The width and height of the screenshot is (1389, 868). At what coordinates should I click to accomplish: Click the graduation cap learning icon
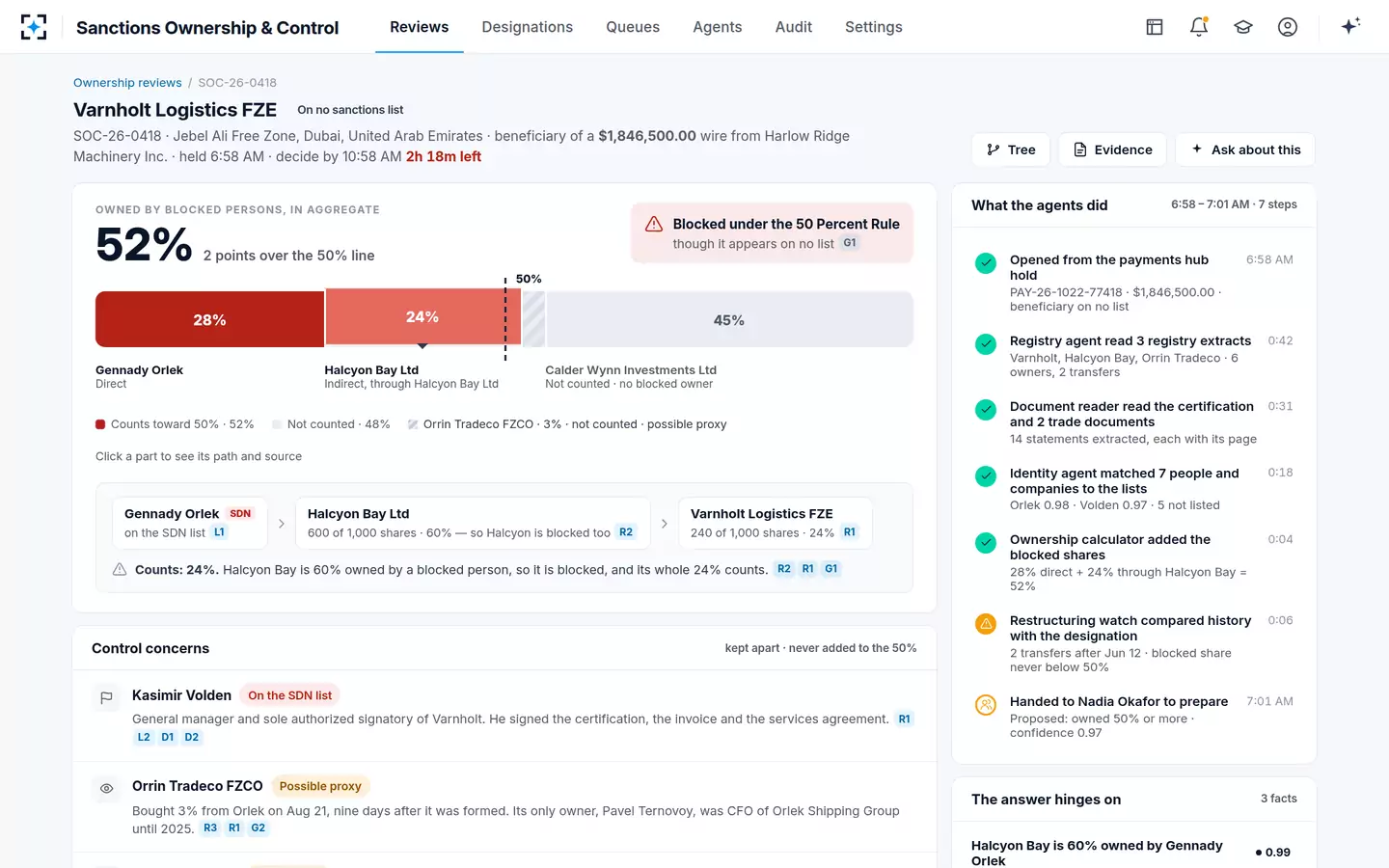tap(1243, 27)
